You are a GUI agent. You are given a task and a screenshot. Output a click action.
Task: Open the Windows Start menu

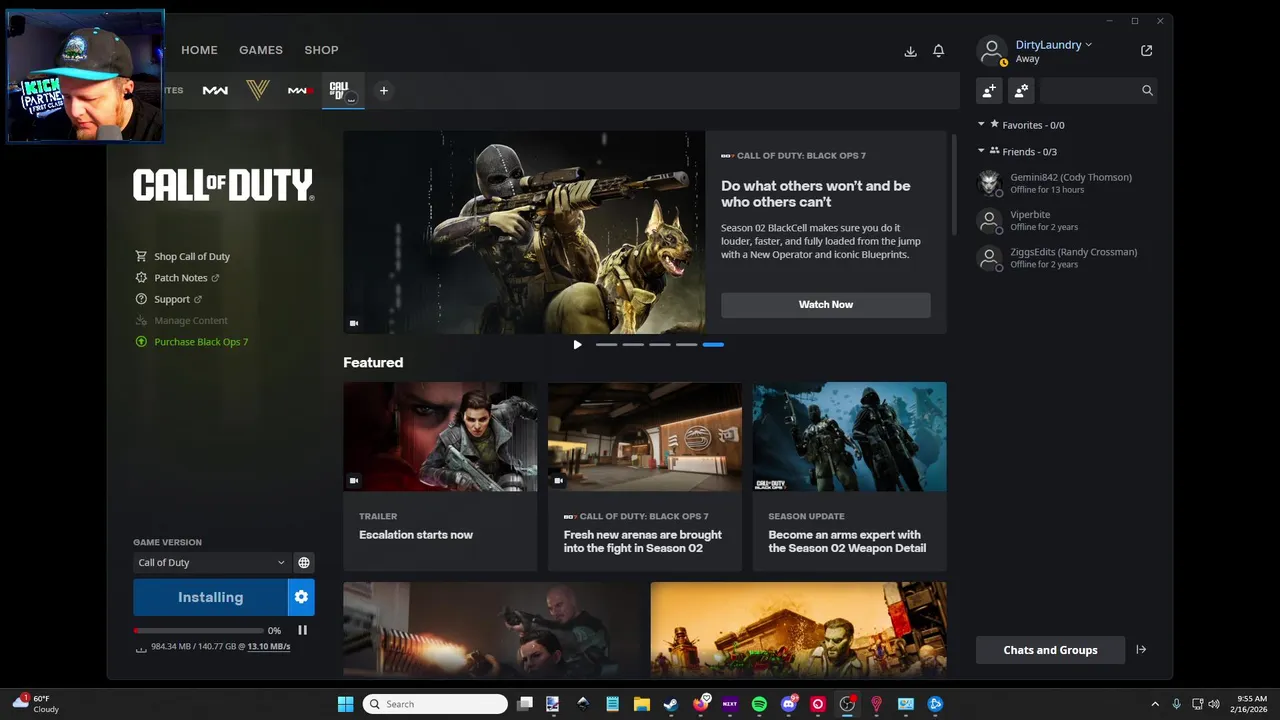(345, 704)
